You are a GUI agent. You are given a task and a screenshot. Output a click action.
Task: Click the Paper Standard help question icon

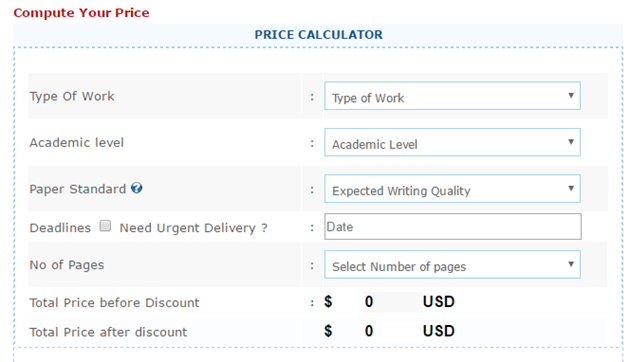[x=137, y=188]
